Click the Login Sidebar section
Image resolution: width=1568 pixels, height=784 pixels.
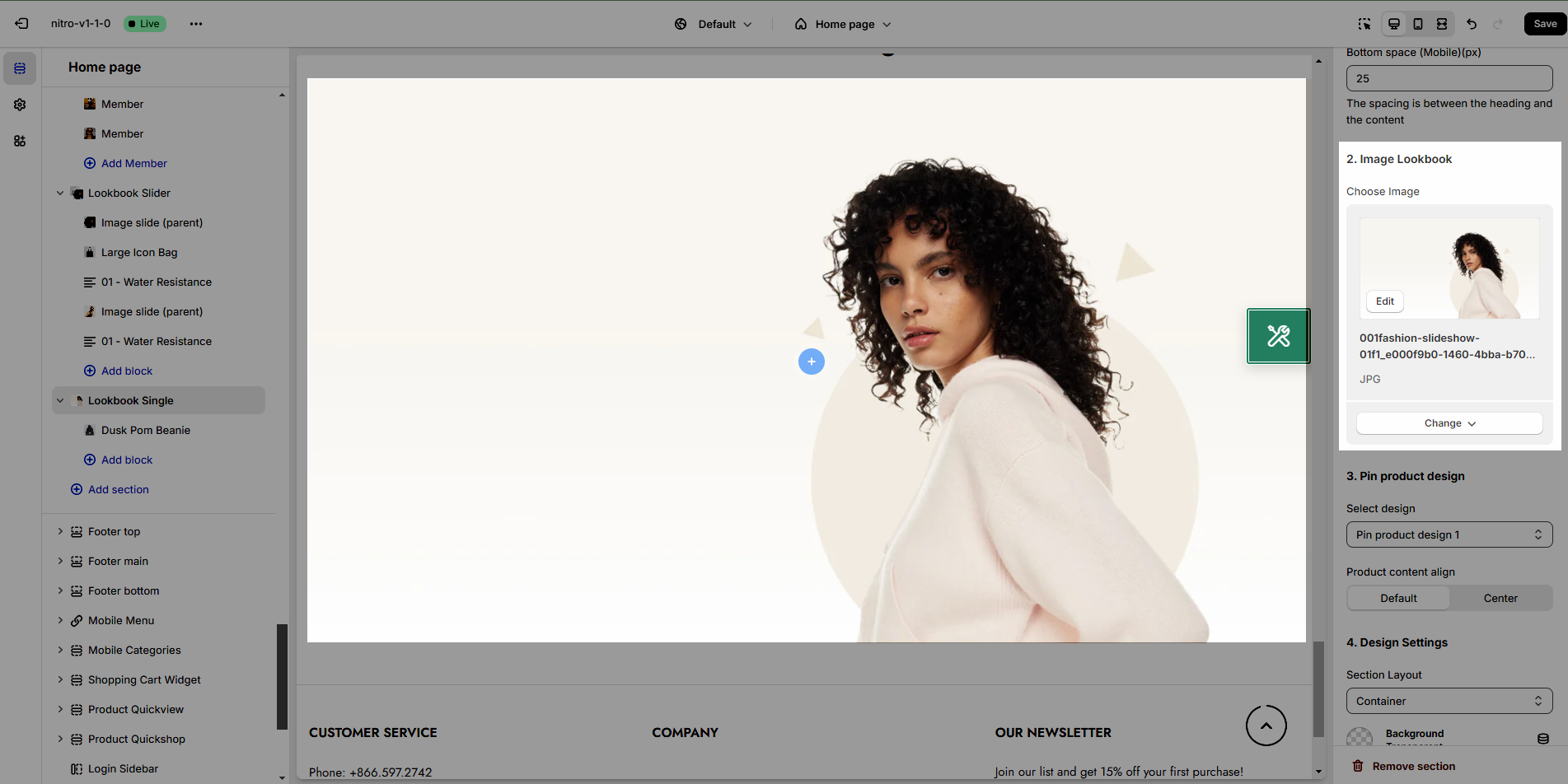coord(123,769)
